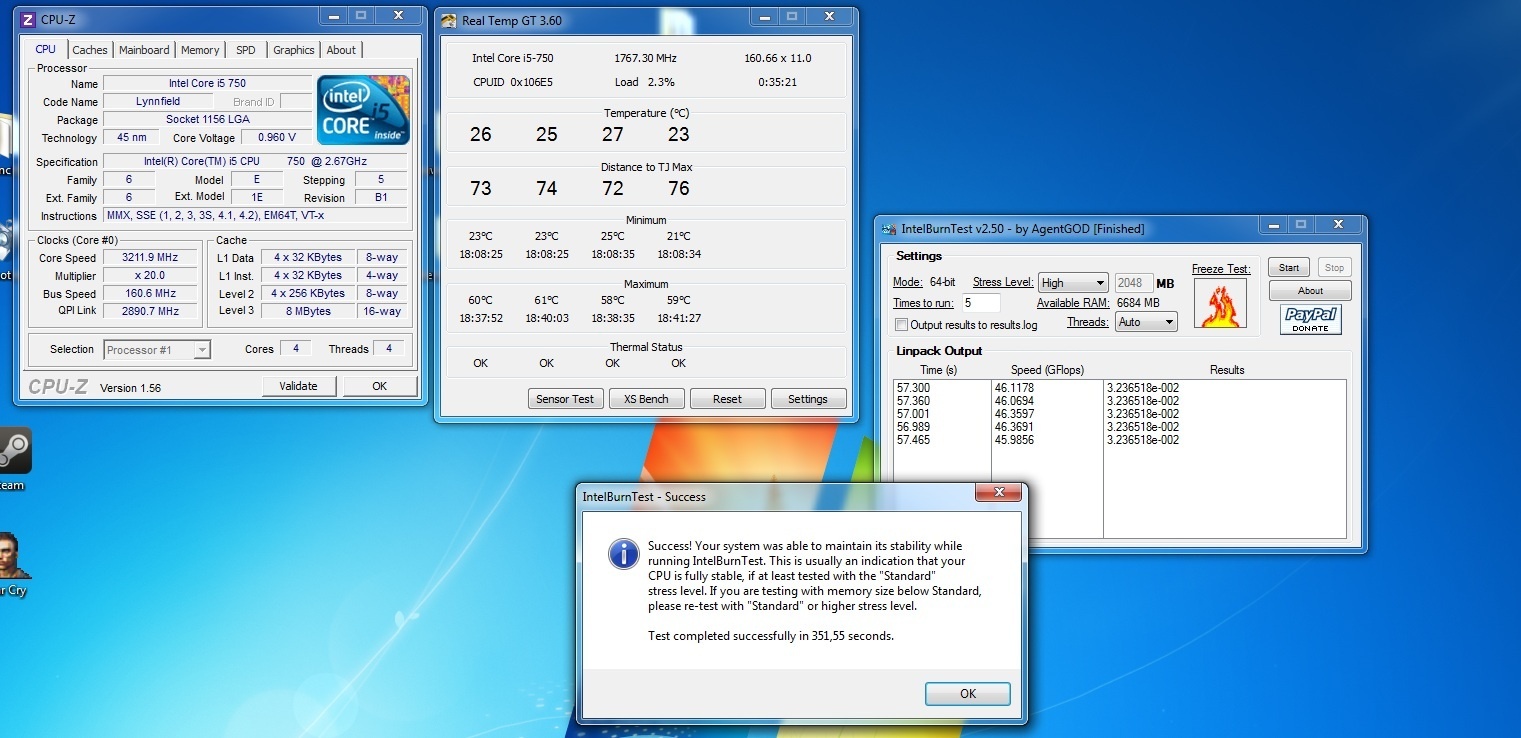Open the Memory tab in CPU-Z
The height and width of the screenshot is (738, 1521).
point(200,50)
